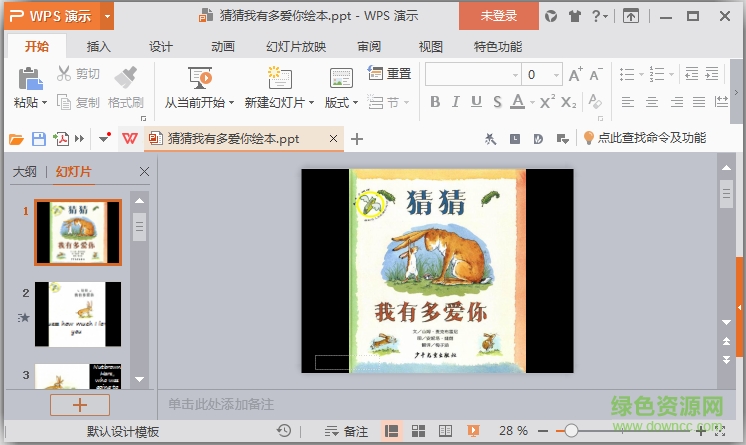Open the 开始 ribbon tab
The image size is (746, 445).
coord(37,47)
